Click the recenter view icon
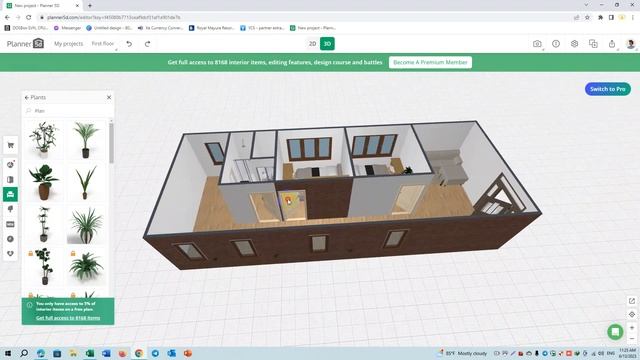 tap(632, 314)
